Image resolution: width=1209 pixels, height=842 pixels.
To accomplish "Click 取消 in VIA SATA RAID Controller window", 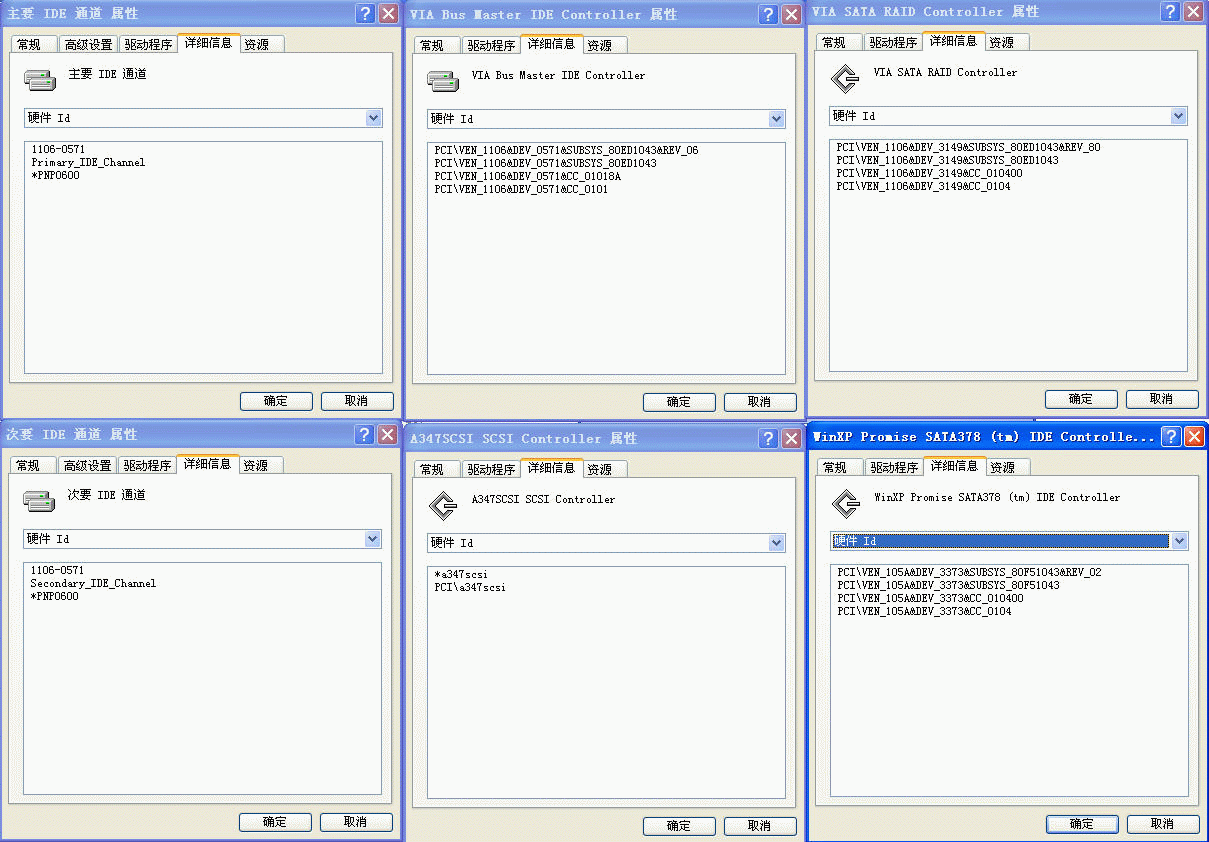I will pos(1162,399).
